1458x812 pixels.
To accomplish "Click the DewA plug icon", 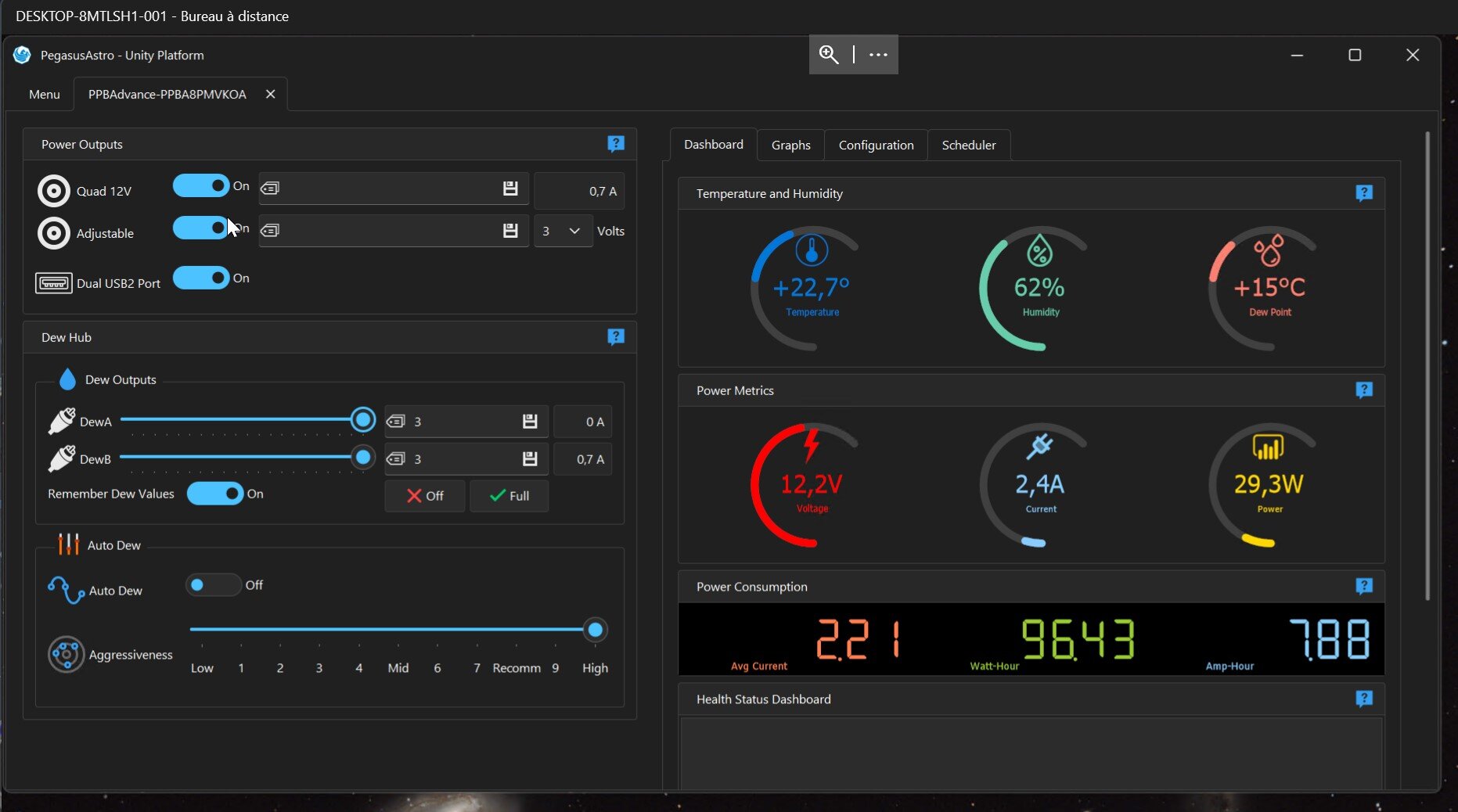I will coord(62,421).
